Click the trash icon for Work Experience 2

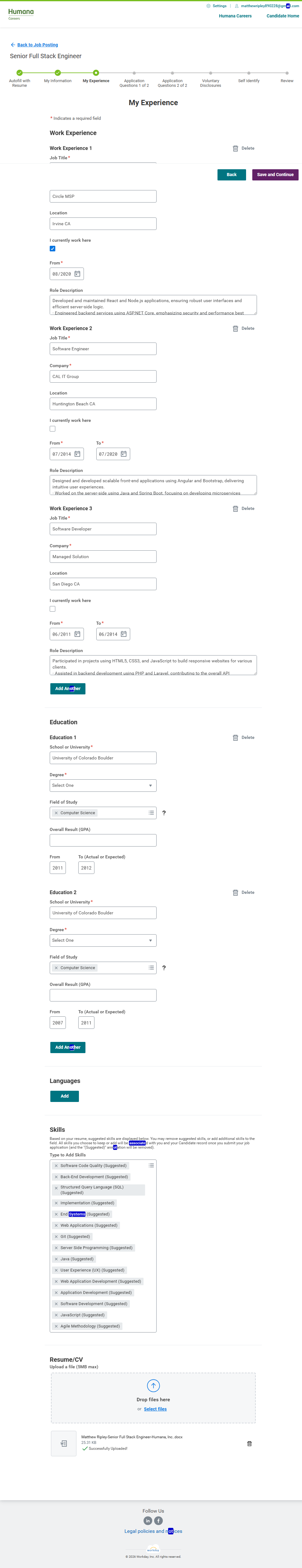236,329
